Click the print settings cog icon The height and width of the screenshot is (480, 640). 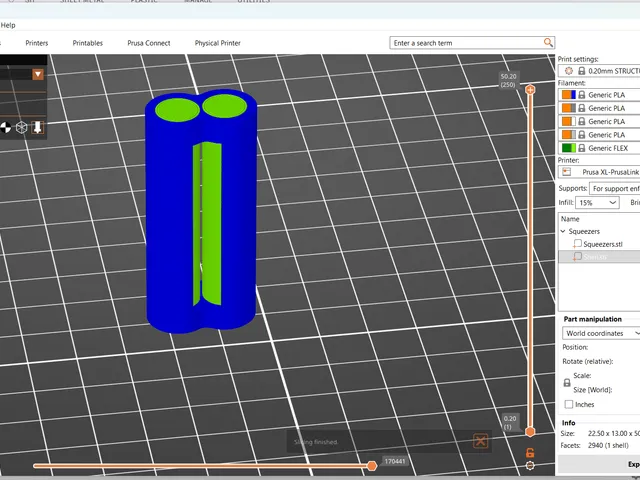click(569, 71)
